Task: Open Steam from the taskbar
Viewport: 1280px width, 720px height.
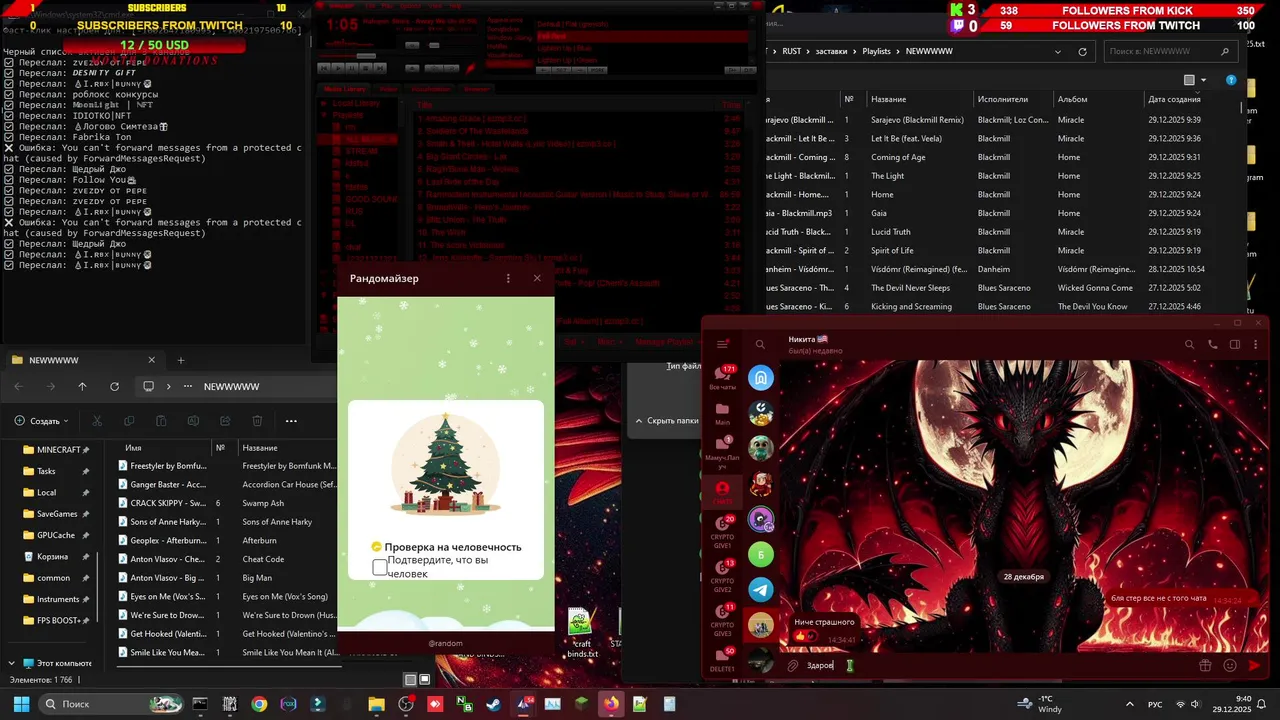Action: [x=494, y=704]
